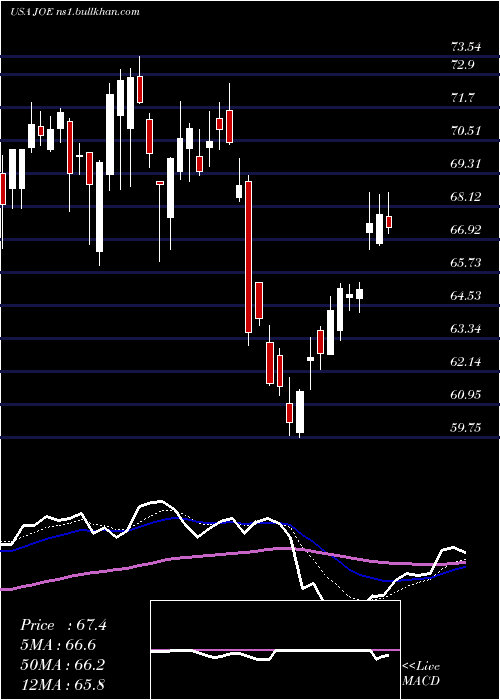Image resolution: width=500 pixels, height=700 pixels.
Task: Click the Price : 67.4 readout
Action: (63, 625)
